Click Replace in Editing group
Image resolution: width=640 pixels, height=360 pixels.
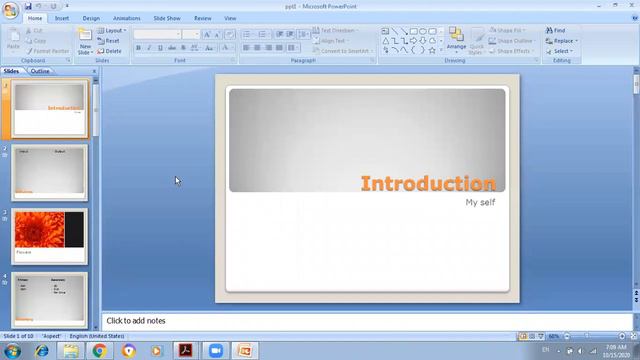click(x=562, y=41)
